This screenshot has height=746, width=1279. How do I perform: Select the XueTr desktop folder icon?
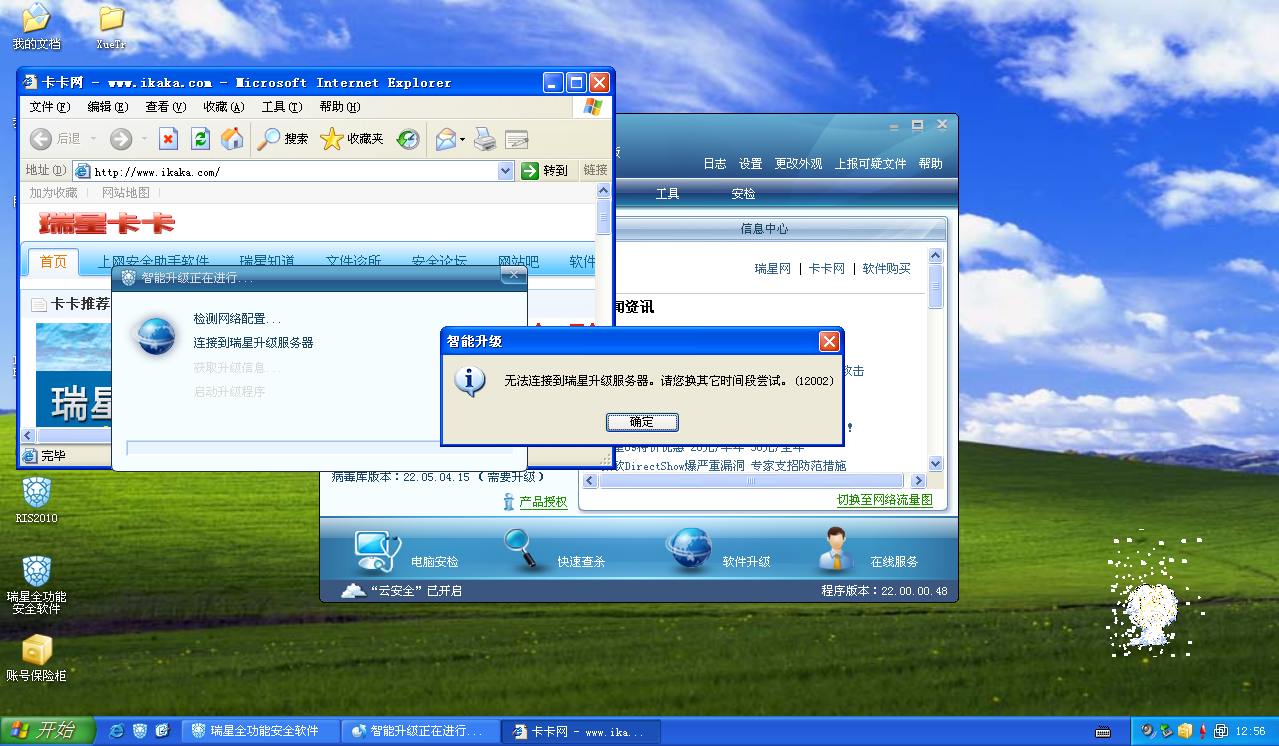(111, 27)
